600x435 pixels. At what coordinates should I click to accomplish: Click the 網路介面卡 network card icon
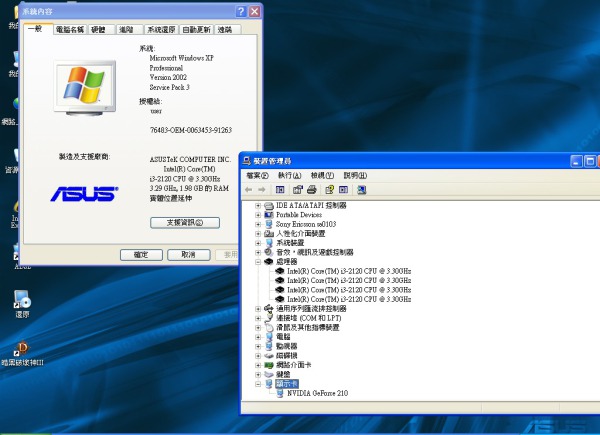[x=269, y=365]
